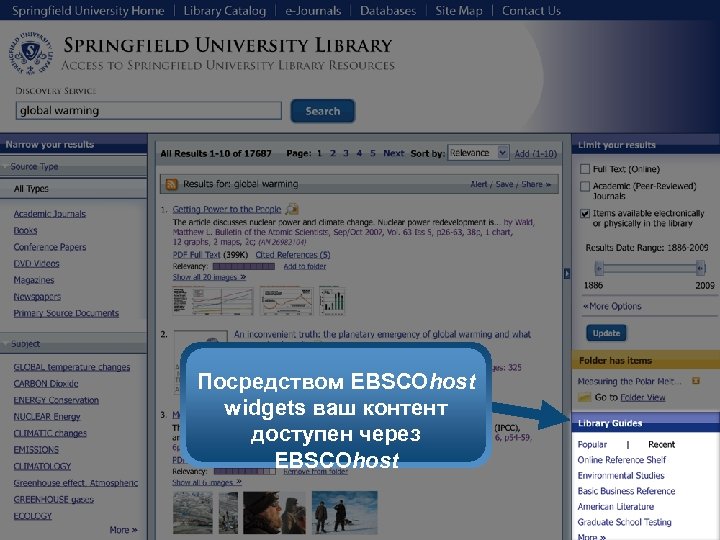This screenshot has height=540, width=720.
Task: Go to results page 3
Action: point(346,153)
